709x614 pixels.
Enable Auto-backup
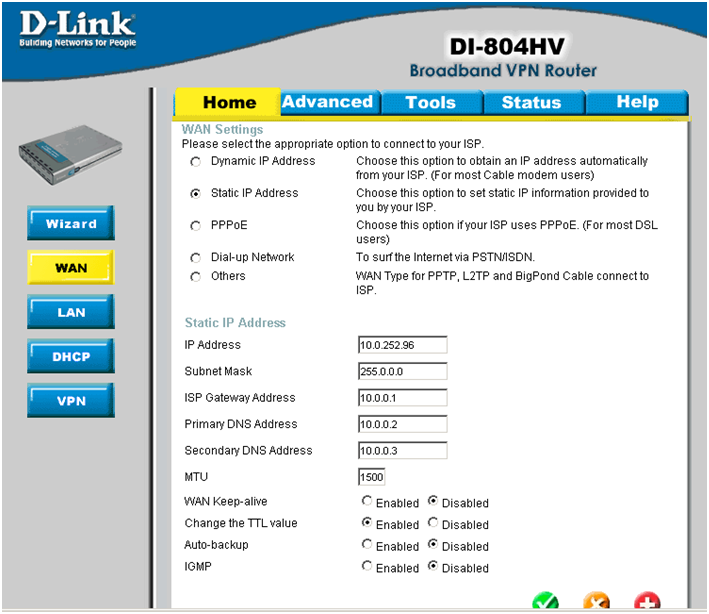point(367,544)
